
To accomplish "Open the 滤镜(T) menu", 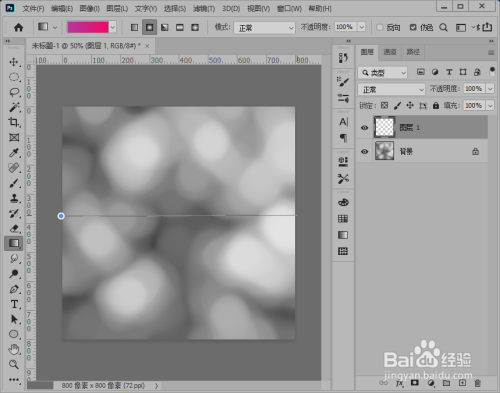I will 204,9.
